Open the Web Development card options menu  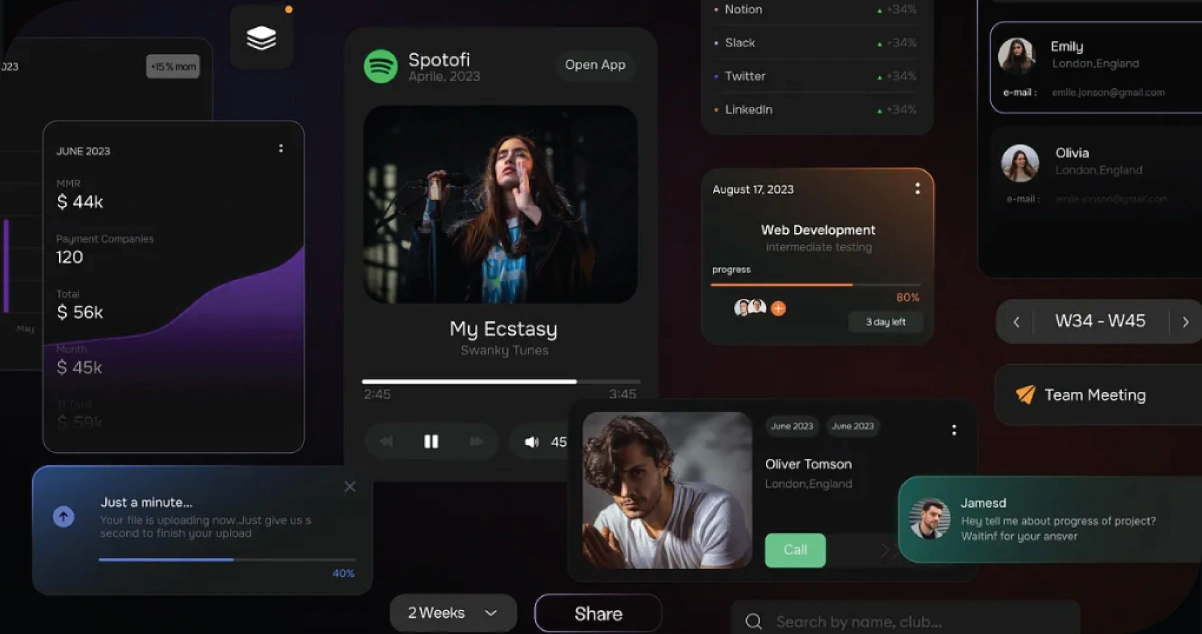click(x=917, y=188)
